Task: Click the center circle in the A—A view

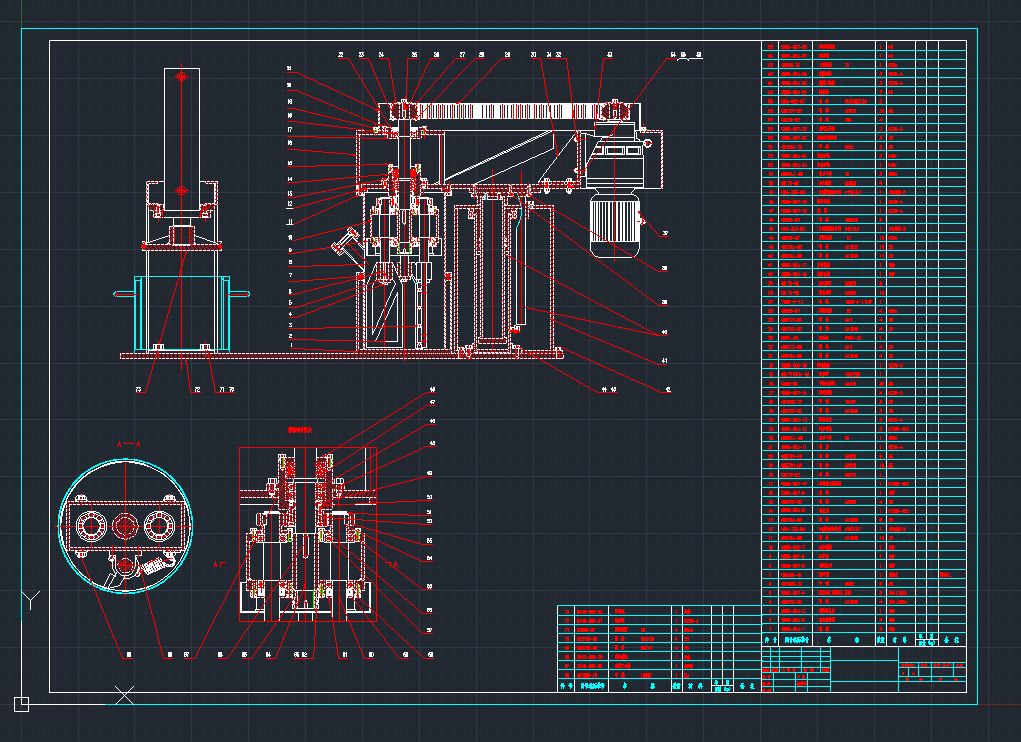Action: pos(125,524)
